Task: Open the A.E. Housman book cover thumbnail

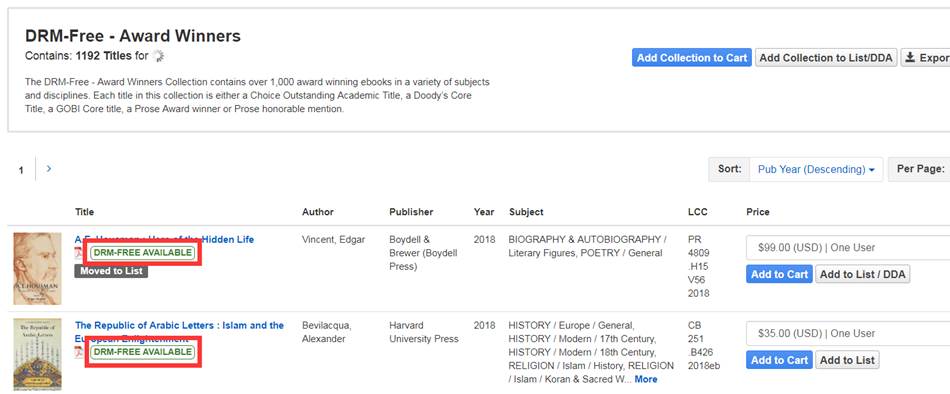Action: click(38, 269)
